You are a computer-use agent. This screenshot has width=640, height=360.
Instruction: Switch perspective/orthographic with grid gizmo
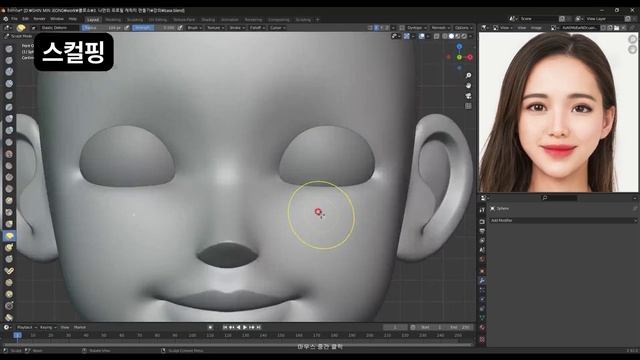[468, 106]
